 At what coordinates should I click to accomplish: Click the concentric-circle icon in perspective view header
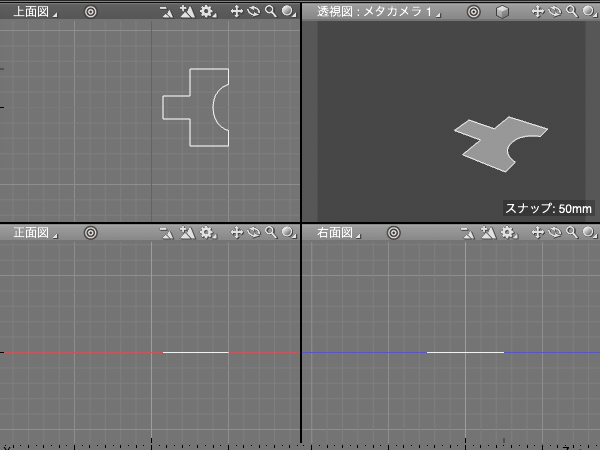click(474, 12)
